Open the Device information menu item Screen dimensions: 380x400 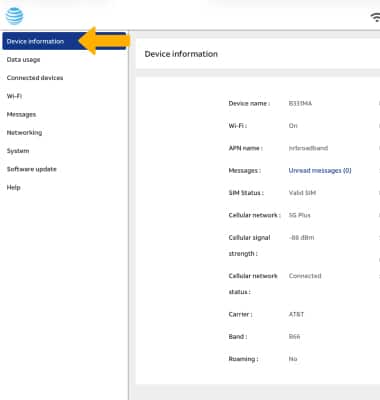point(64,41)
